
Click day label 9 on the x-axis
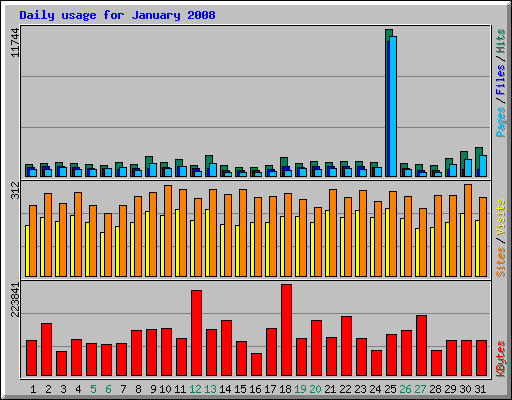[x=153, y=389]
